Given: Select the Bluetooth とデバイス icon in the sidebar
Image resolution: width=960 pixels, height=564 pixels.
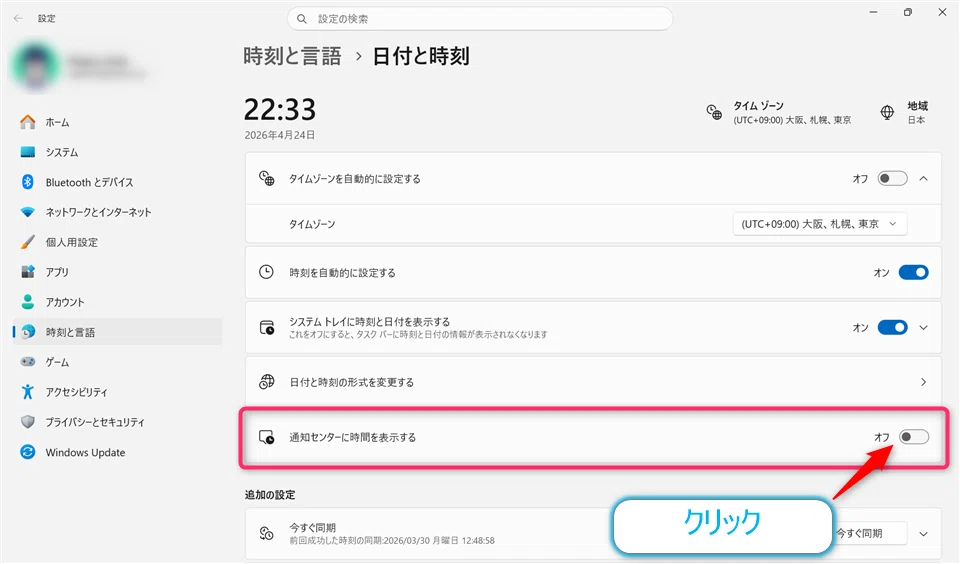Looking at the screenshot, I should click(28, 182).
